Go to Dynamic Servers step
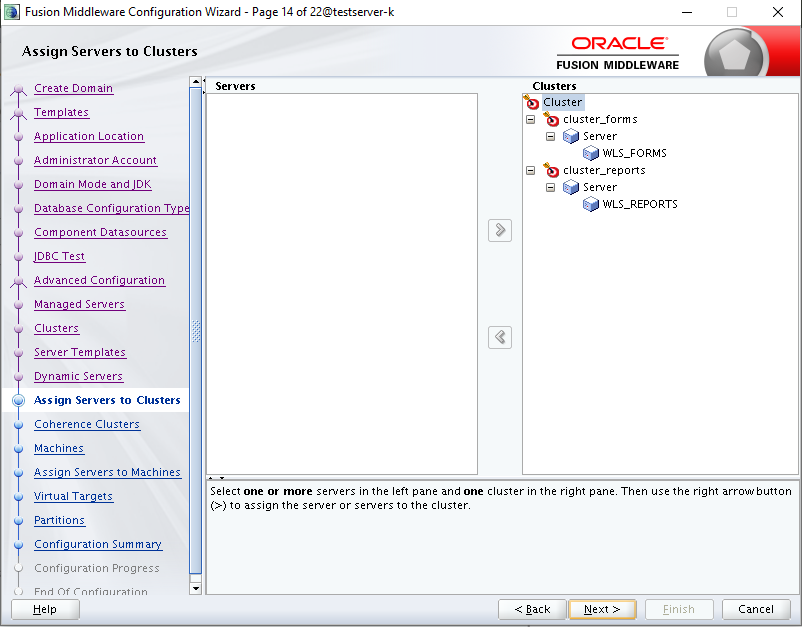Screen dimensions: 802x627 pyautogui.click(x=78, y=377)
